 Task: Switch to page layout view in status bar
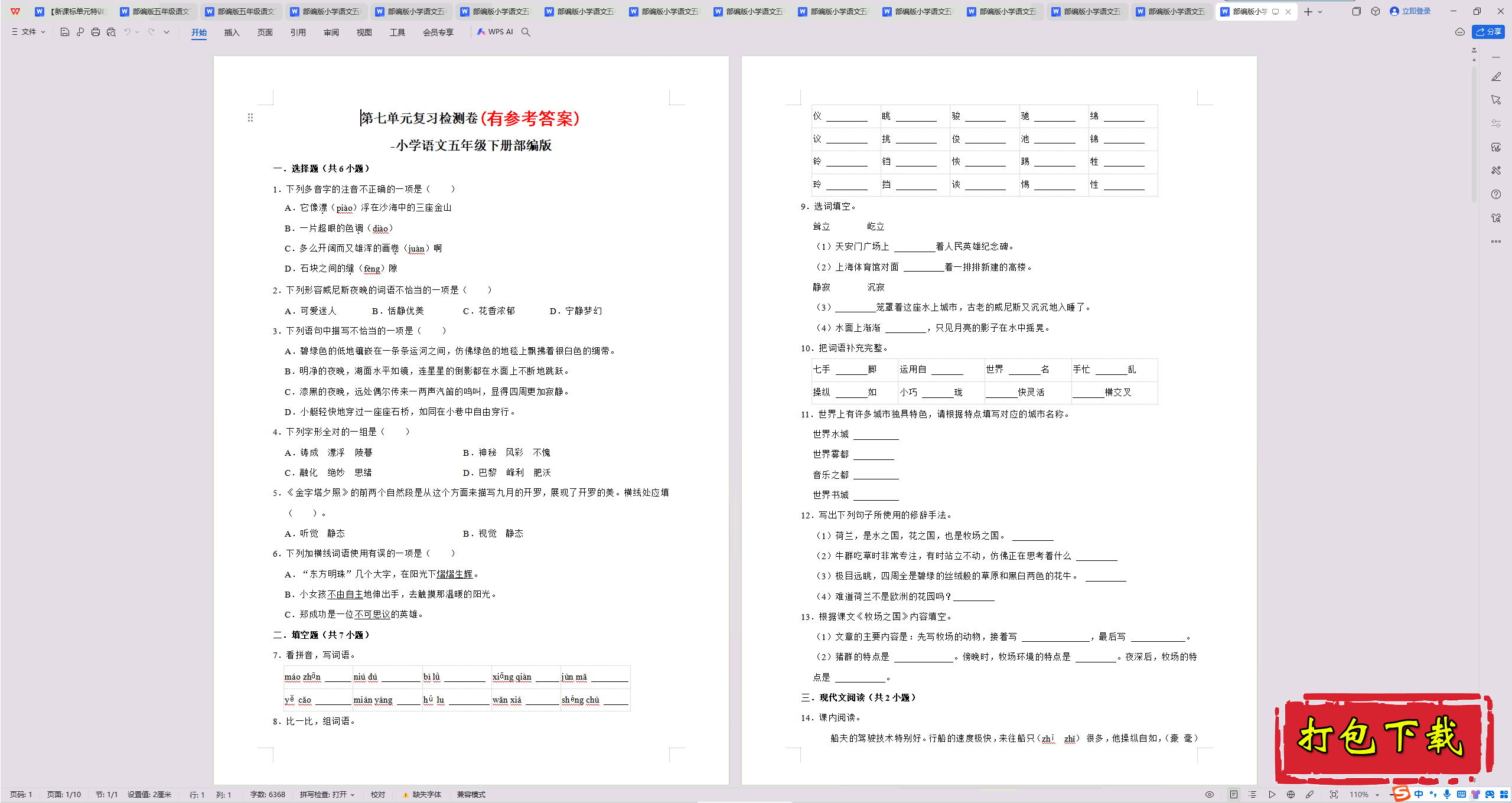pos(1234,795)
